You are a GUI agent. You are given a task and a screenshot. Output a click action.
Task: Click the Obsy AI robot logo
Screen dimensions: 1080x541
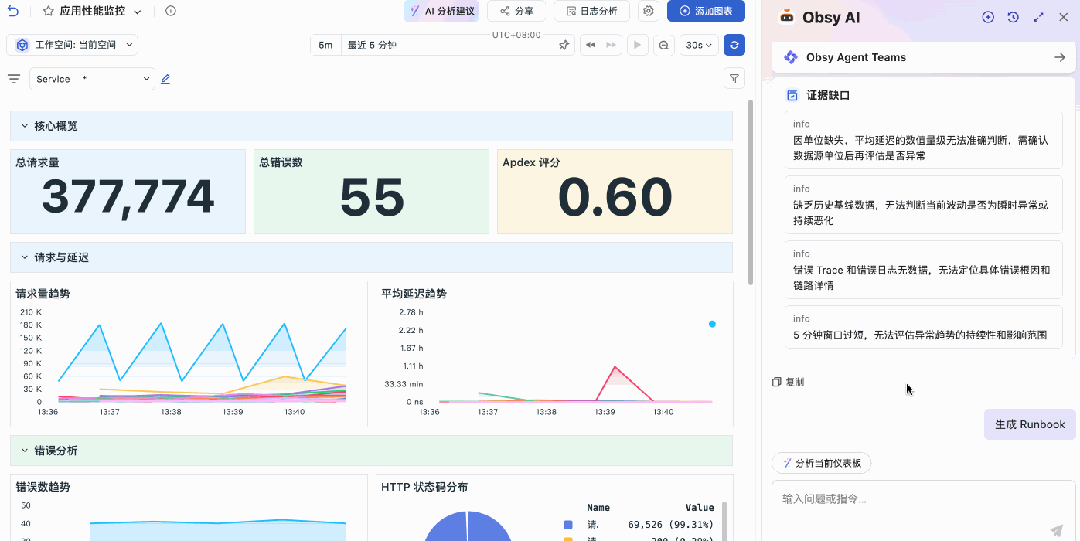pyautogui.click(x=786, y=17)
